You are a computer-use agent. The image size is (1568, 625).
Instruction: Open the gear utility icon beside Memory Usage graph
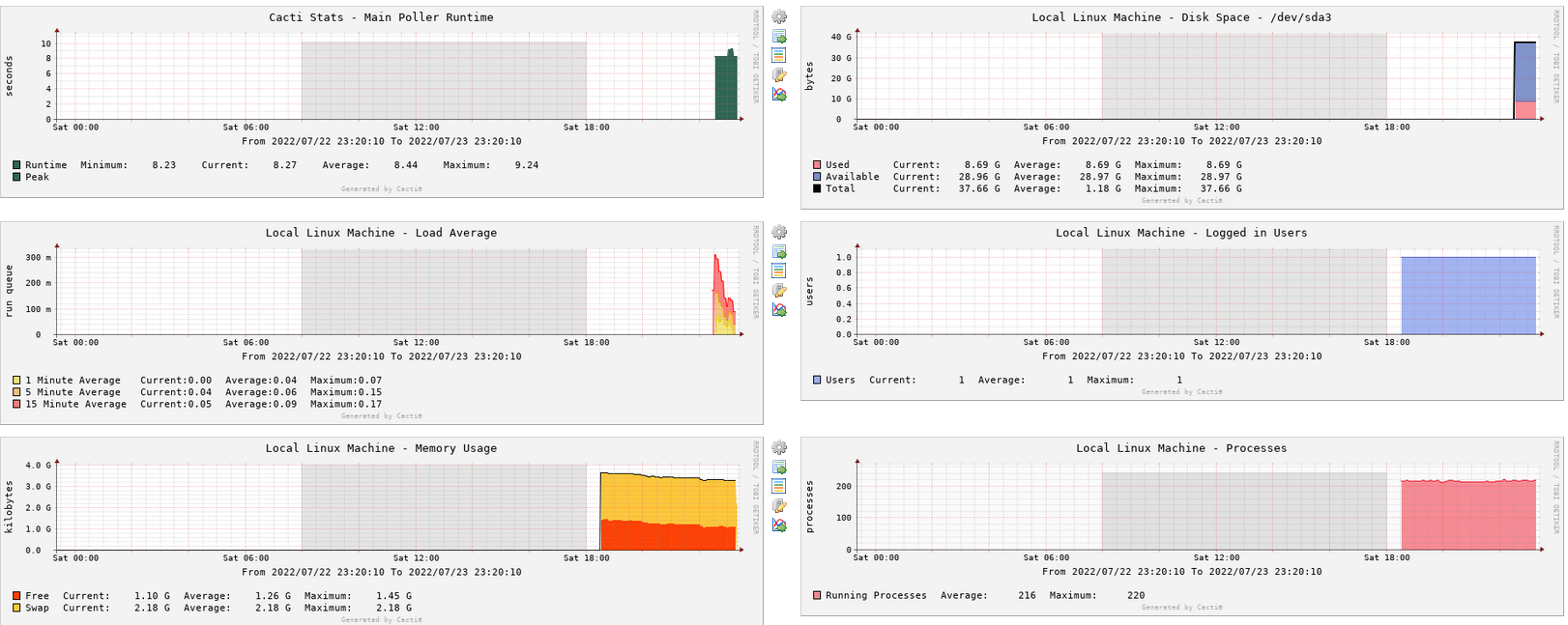click(779, 448)
